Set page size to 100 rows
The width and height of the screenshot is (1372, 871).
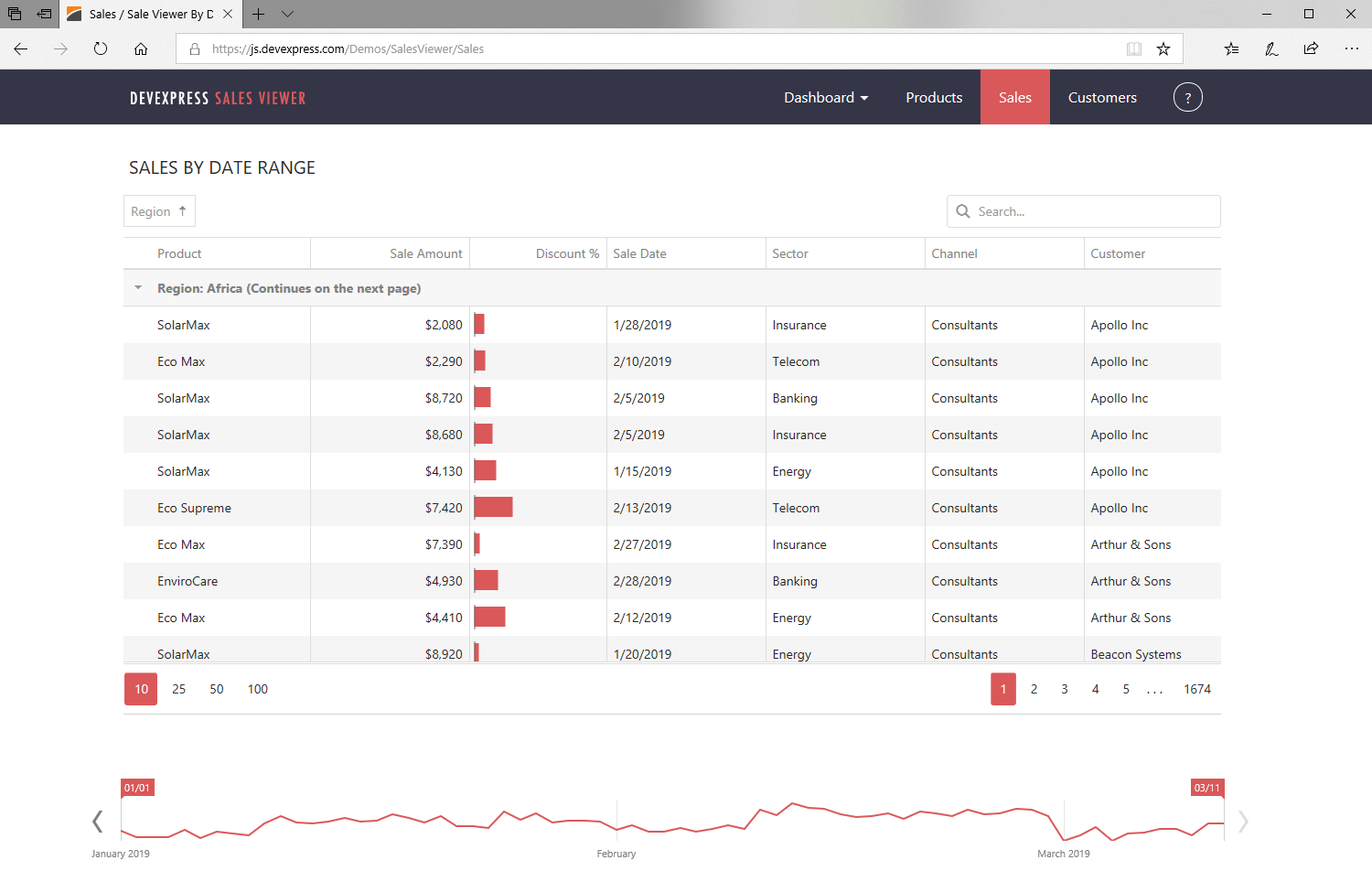(x=257, y=689)
